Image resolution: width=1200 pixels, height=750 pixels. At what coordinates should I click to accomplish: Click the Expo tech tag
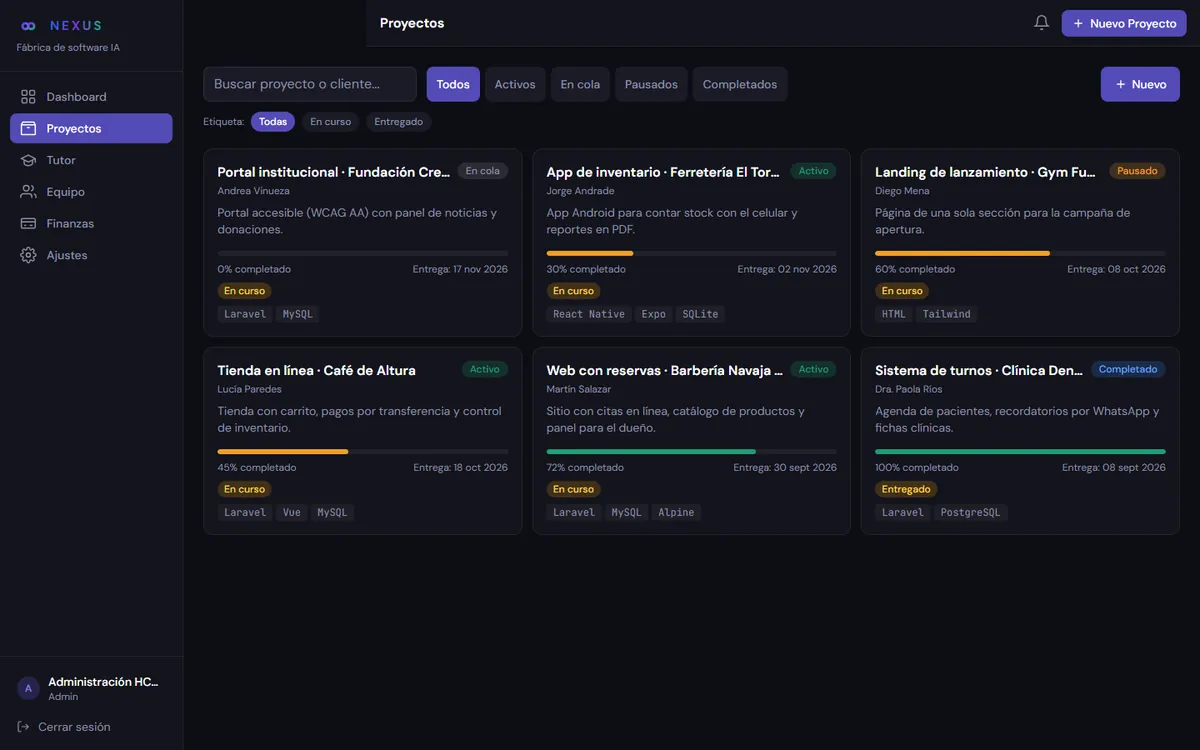tap(654, 314)
